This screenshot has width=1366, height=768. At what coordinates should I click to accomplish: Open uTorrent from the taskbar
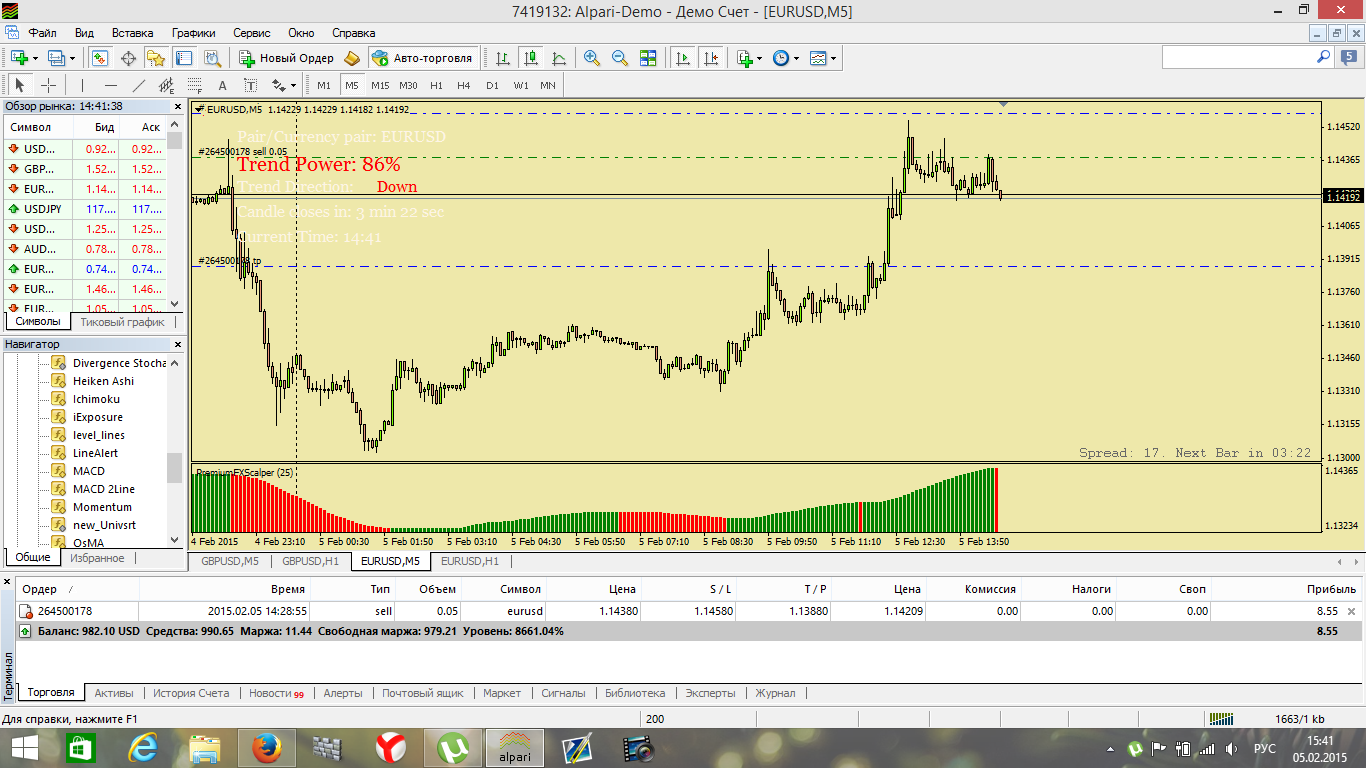pyautogui.click(x=453, y=748)
